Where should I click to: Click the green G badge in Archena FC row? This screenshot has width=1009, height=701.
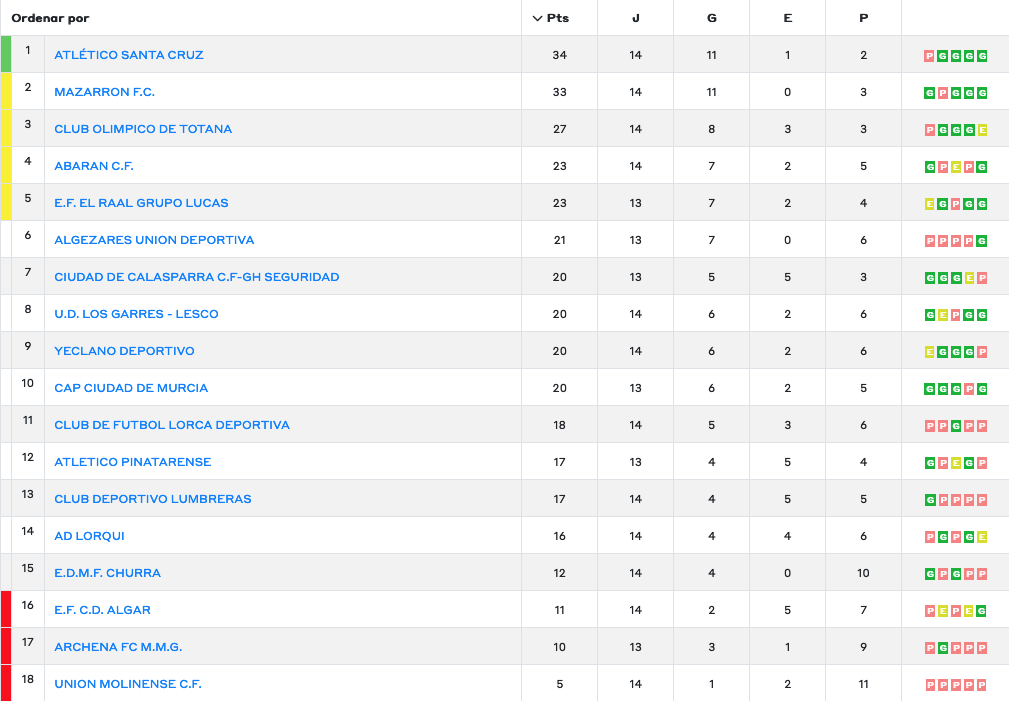943,648
